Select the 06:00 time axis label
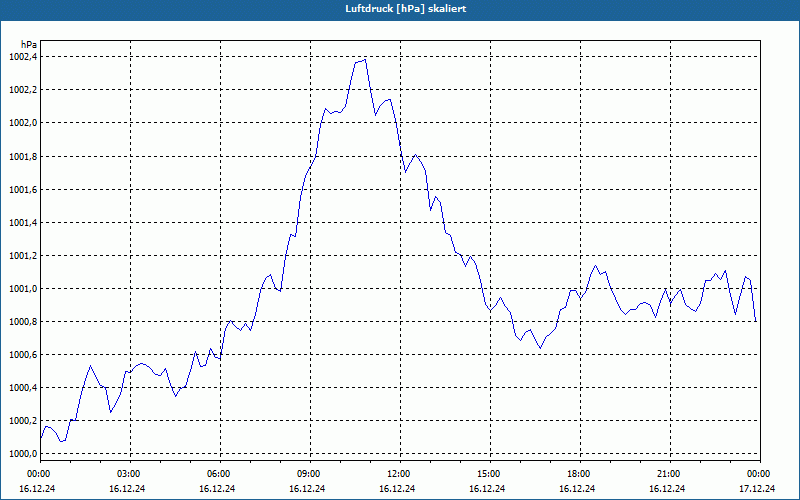This screenshot has height=500, width=800. pyautogui.click(x=220, y=474)
